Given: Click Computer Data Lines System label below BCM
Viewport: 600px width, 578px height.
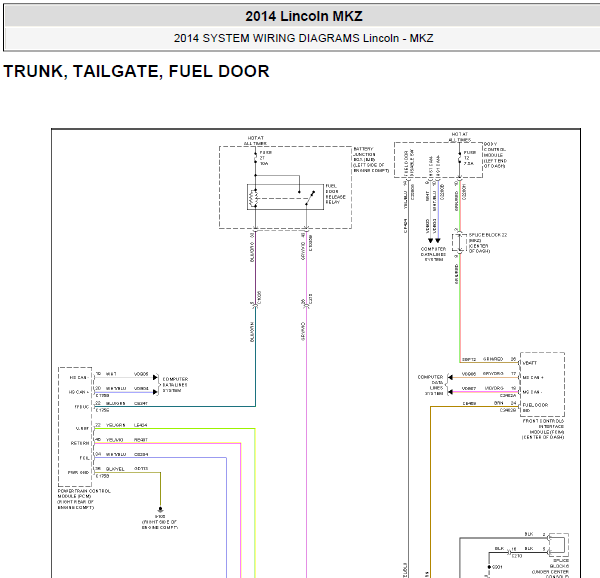Looking at the screenshot, I should [433, 254].
